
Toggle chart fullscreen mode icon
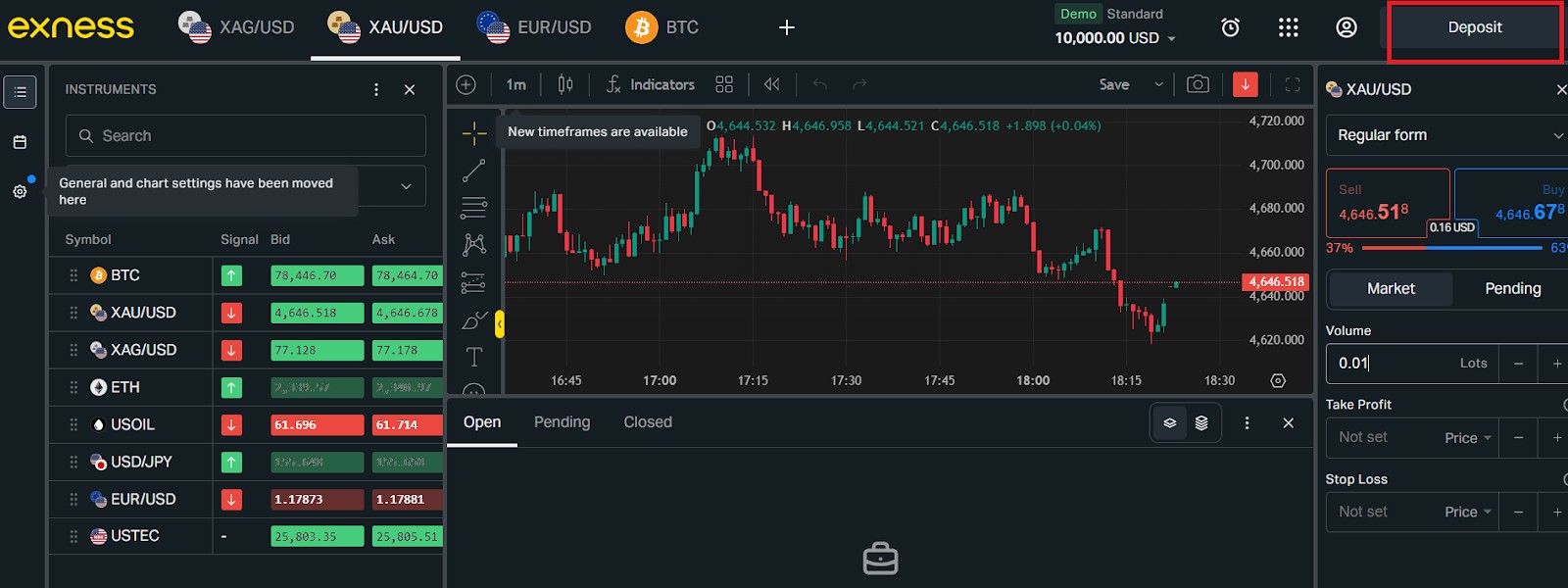tap(1293, 84)
